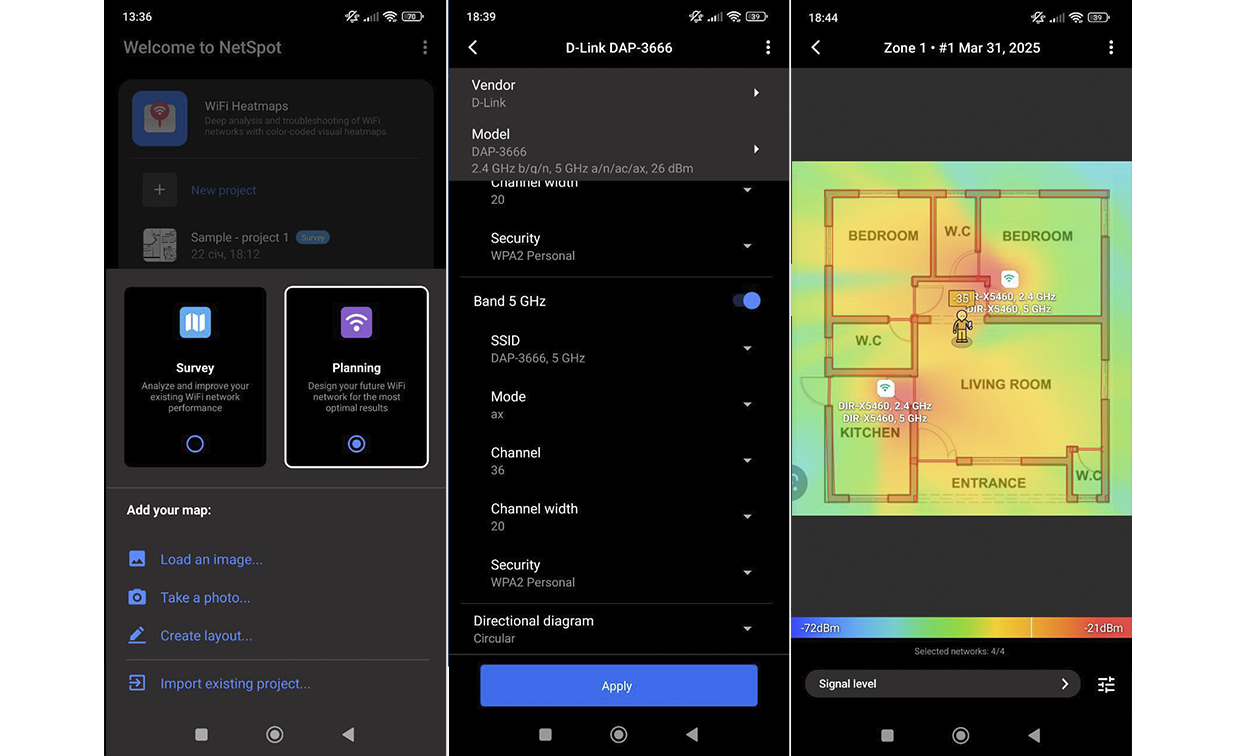1240x756 pixels.
Task: Click the signal strength dBm color scale
Action: coord(961,628)
